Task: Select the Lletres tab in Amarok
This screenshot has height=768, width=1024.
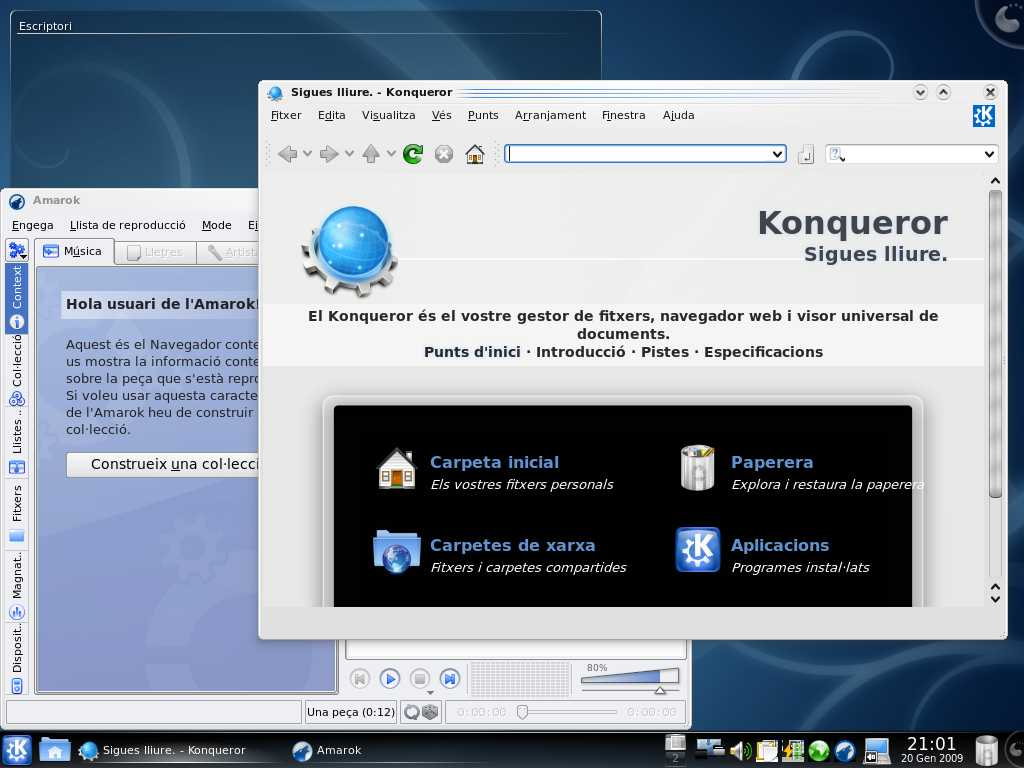Action: coord(155,253)
